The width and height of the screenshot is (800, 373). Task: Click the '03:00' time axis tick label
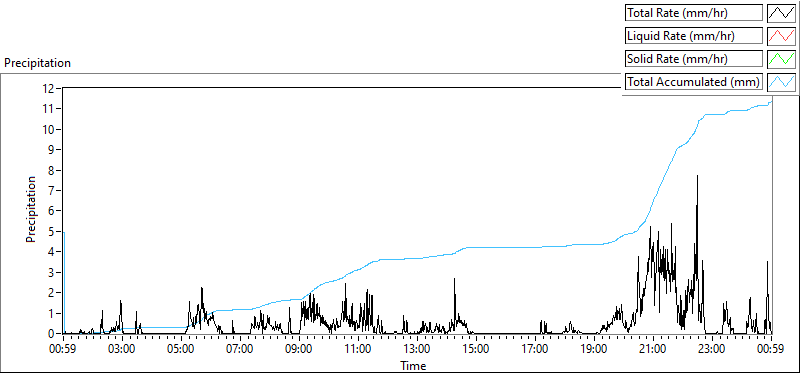click(122, 350)
